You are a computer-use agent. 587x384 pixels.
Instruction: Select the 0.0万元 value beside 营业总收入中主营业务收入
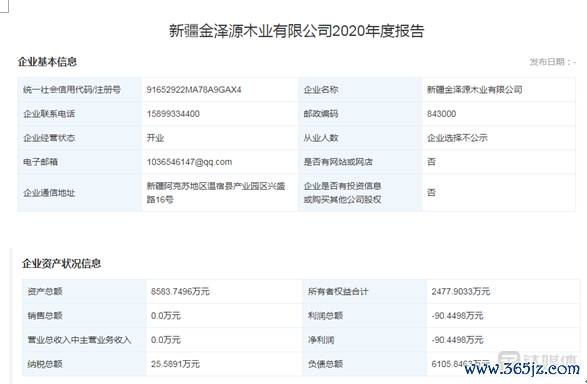165,340
